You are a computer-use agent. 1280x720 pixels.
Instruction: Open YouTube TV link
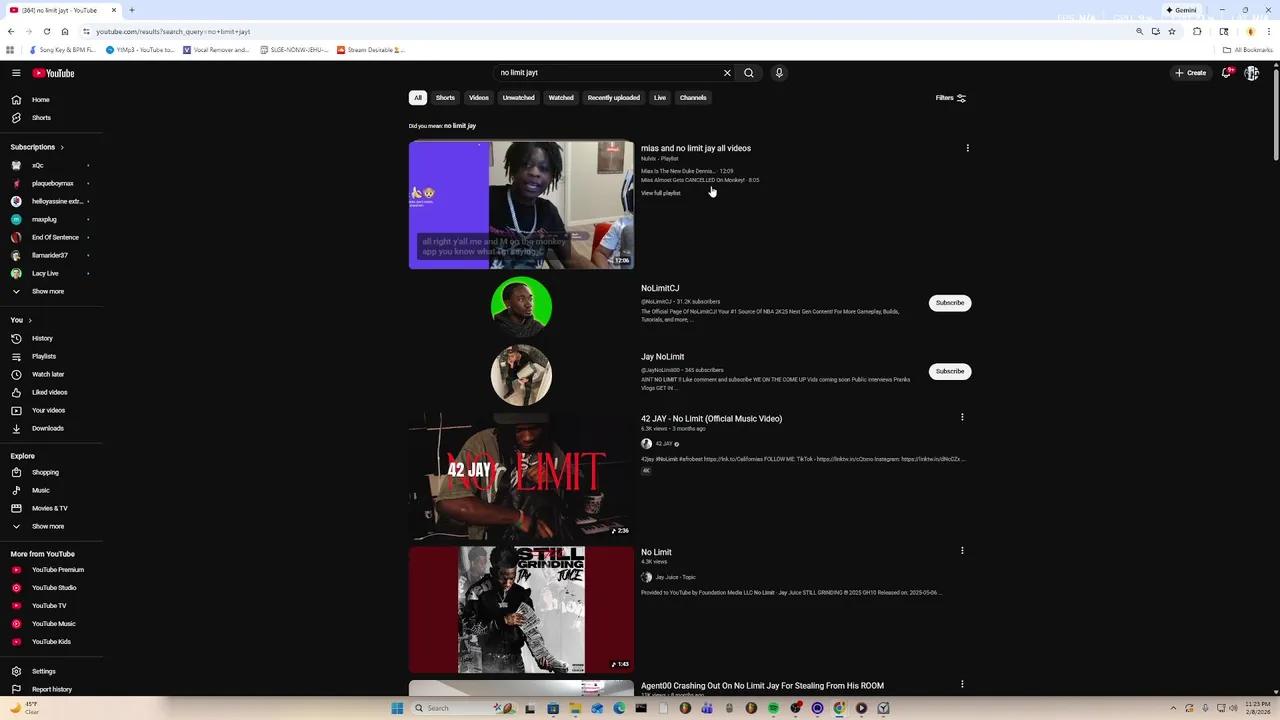click(48, 606)
